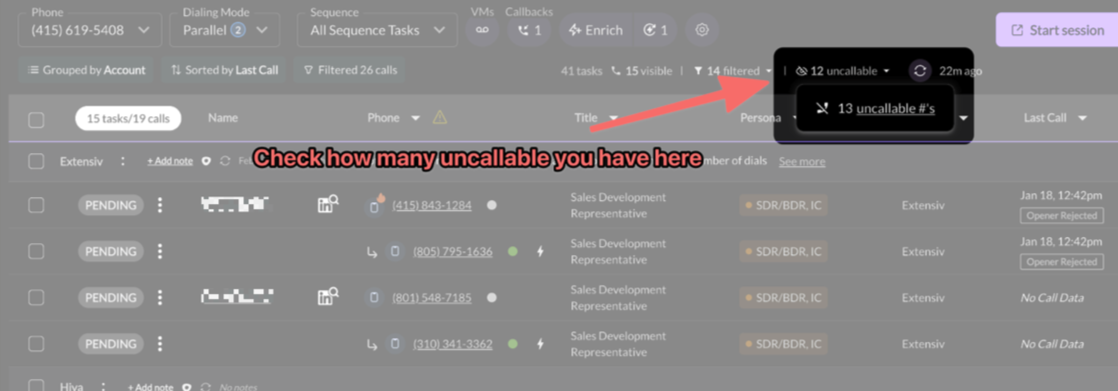This screenshot has width=1118, height=391.
Task: Click the lightning bolt icon beside (805) 795-1636
Action: click(x=540, y=252)
